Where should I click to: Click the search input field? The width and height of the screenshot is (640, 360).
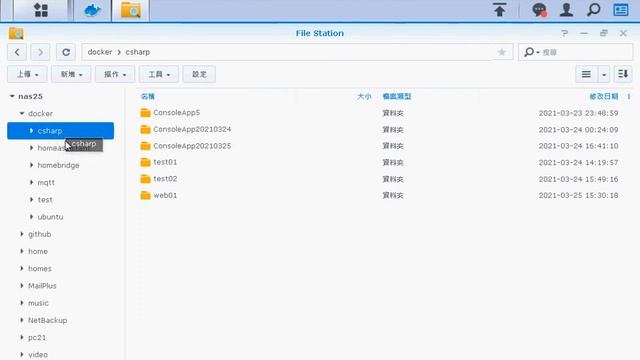(x=586, y=52)
